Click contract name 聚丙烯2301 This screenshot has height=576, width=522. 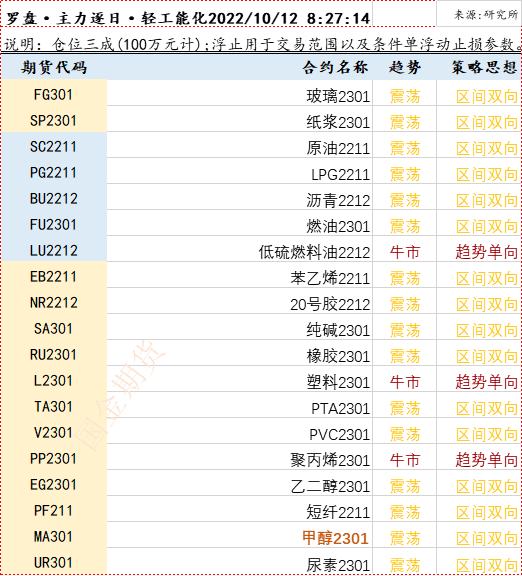pyautogui.click(x=330, y=460)
